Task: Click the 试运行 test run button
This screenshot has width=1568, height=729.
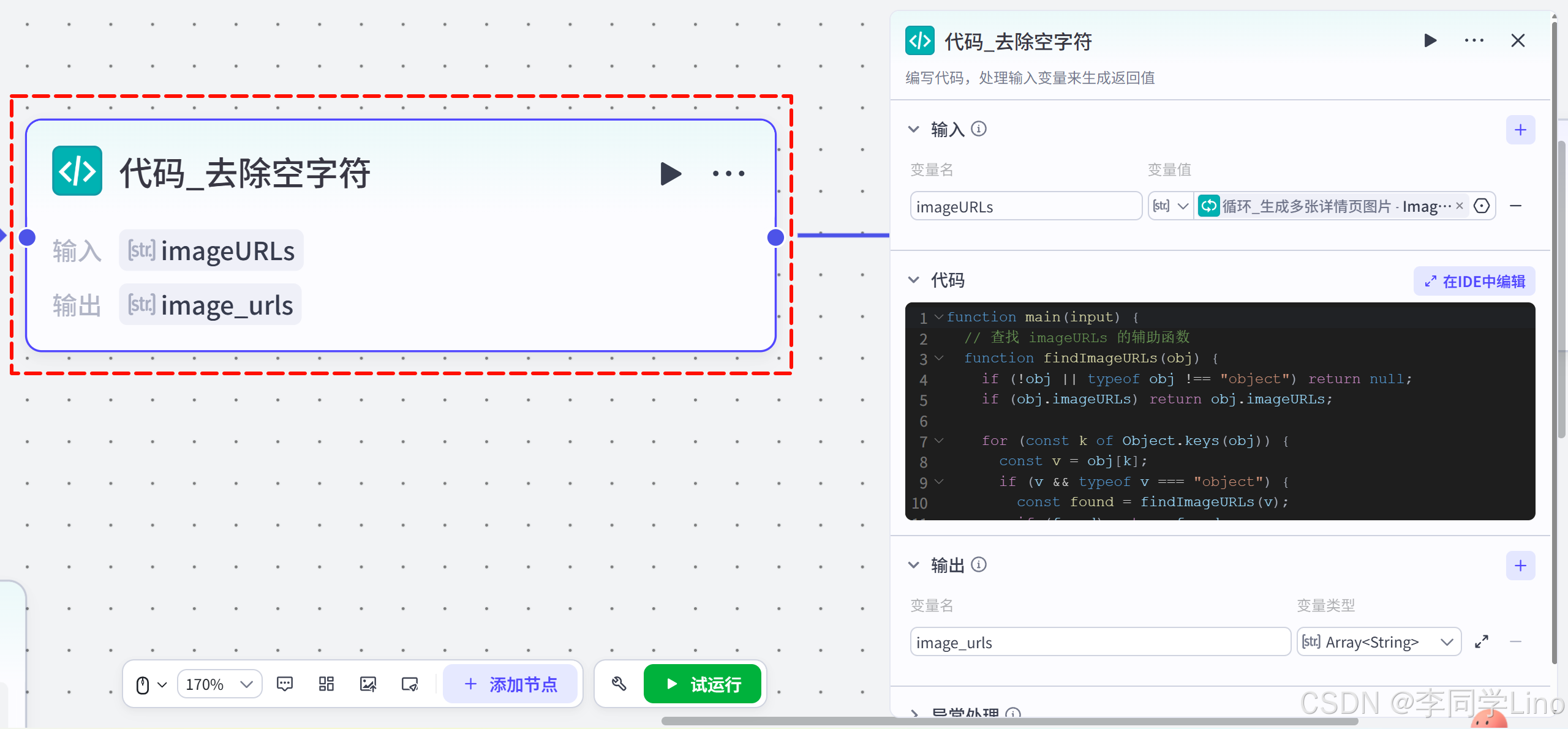Action: pyautogui.click(x=703, y=684)
